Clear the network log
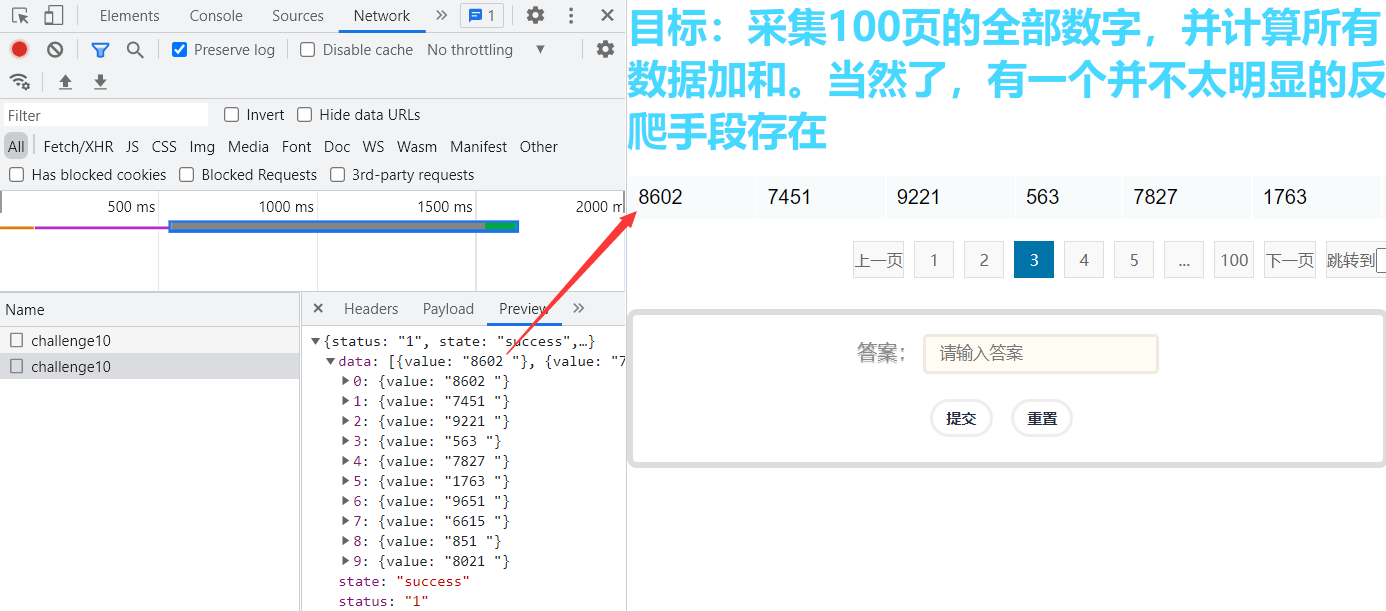 click(55, 49)
